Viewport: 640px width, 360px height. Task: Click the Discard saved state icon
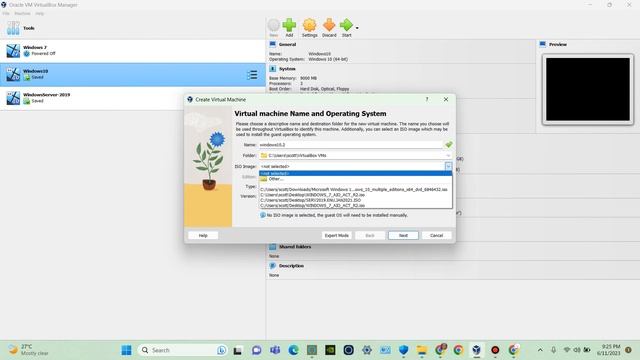(x=329, y=27)
